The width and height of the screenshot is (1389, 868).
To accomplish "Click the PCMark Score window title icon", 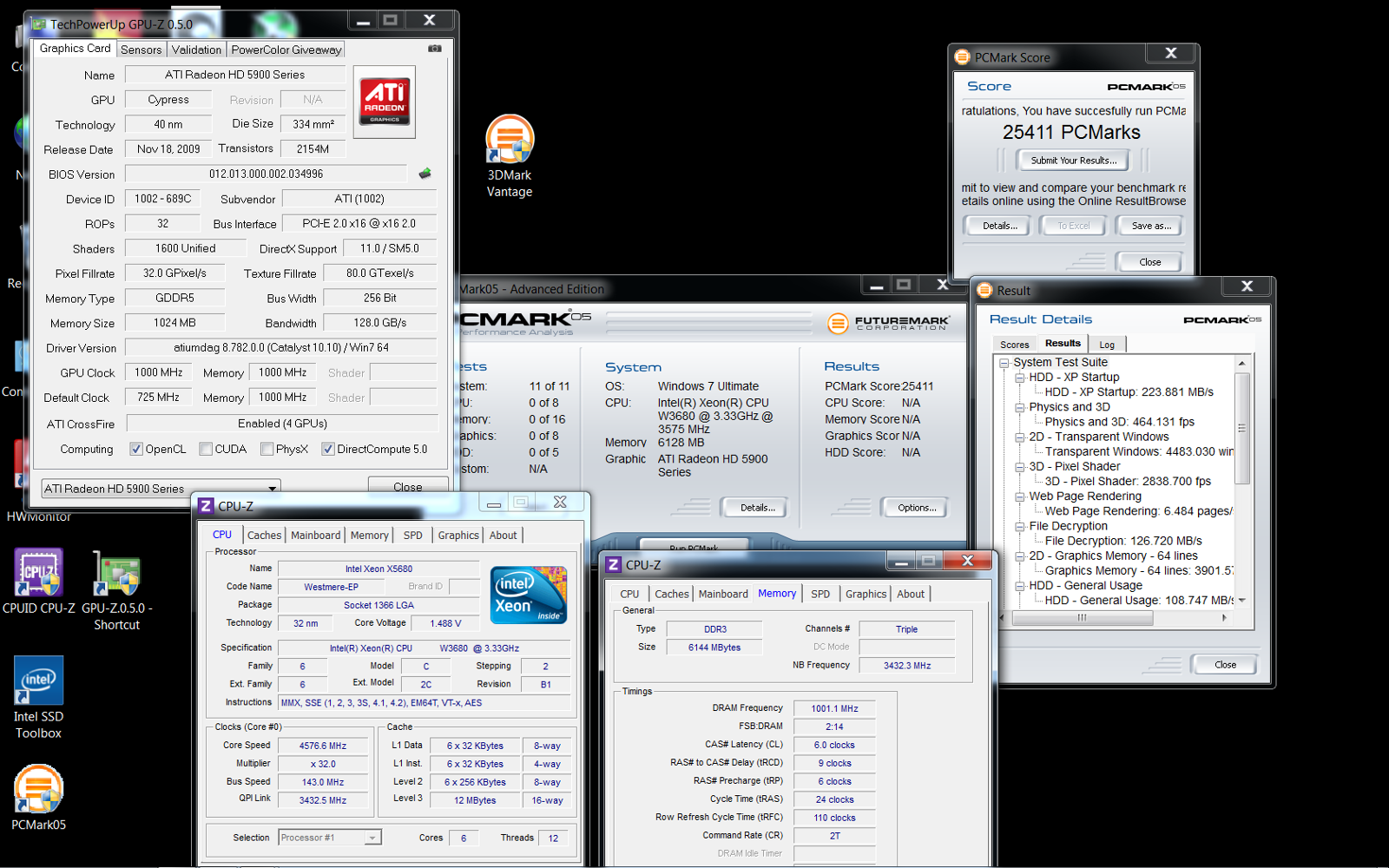I will pos(962,57).
